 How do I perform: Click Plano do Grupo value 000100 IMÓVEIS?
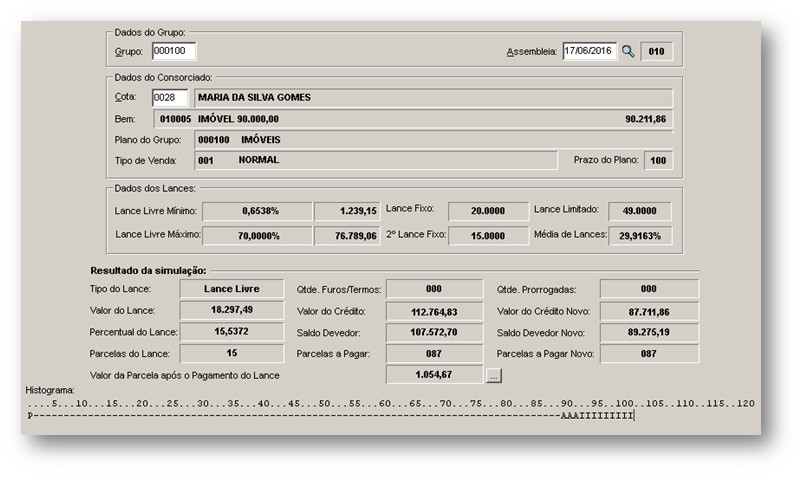coord(433,140)
